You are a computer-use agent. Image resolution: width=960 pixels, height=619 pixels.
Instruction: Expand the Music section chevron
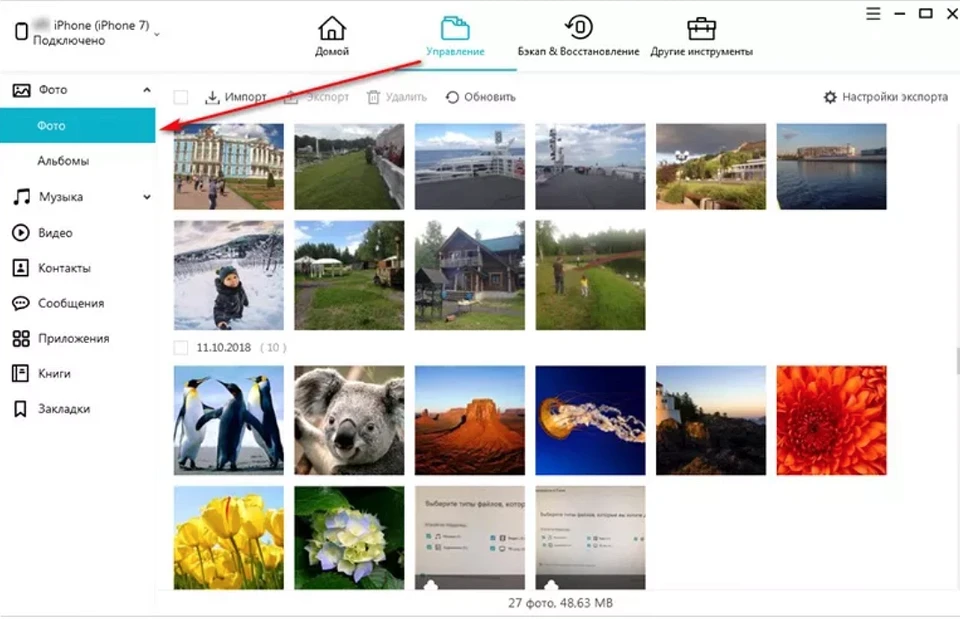(x=147, y=197)
